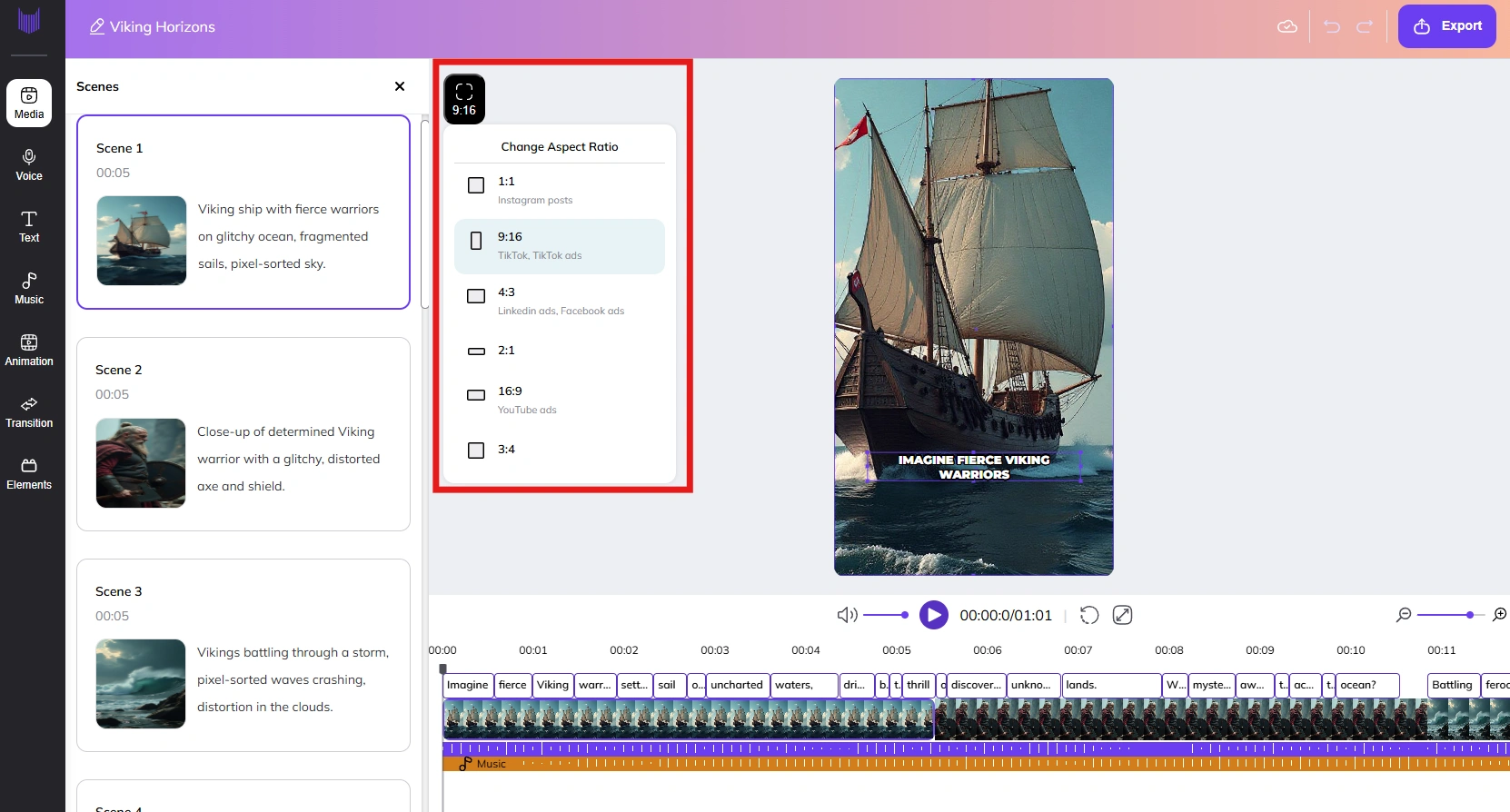Select the Scene 3 description text
The height and width of the screenshot is (812, 1510).
293,679
